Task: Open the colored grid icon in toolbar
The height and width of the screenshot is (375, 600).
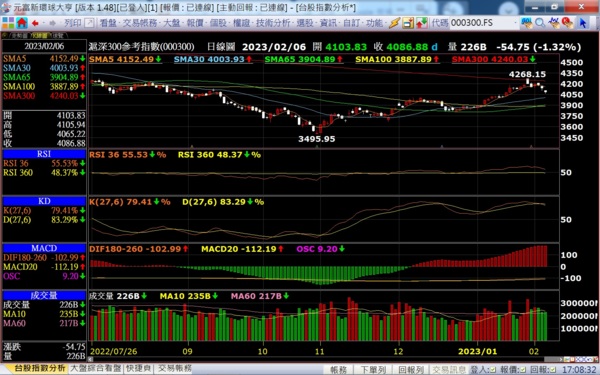Action: click(x=8, y=23)
